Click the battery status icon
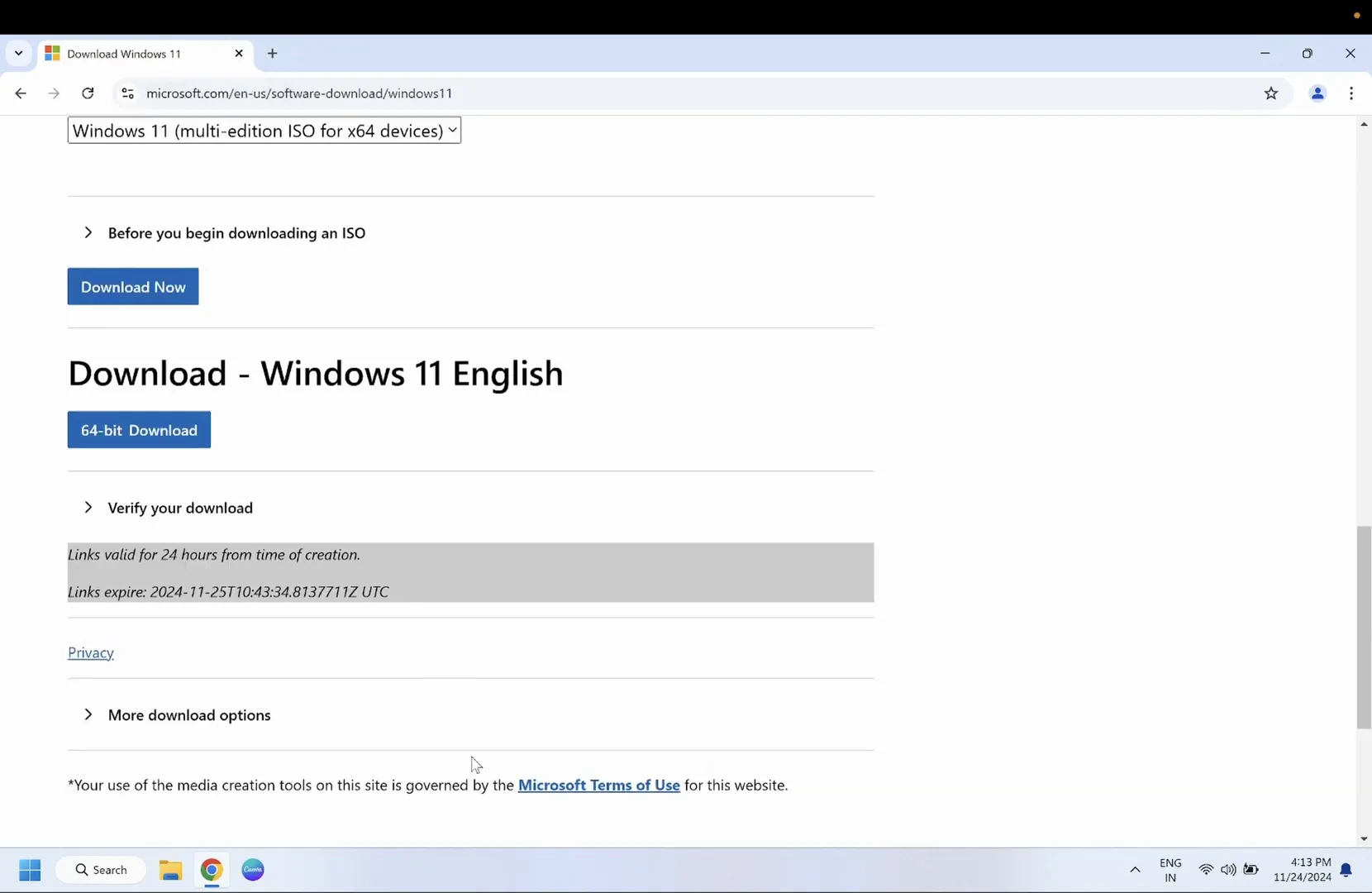Image resolution: width=1372 pixels, height=893 pixels. [1251, 870]
